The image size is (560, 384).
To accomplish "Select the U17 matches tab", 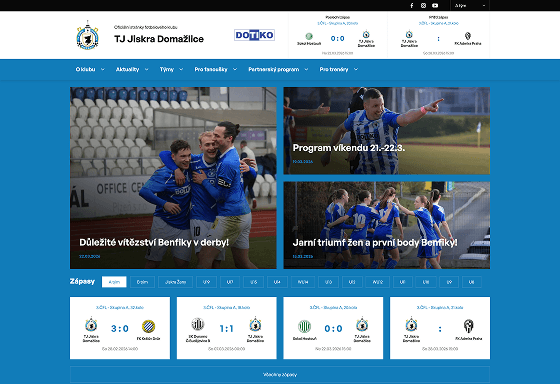I will pos(230,282).
